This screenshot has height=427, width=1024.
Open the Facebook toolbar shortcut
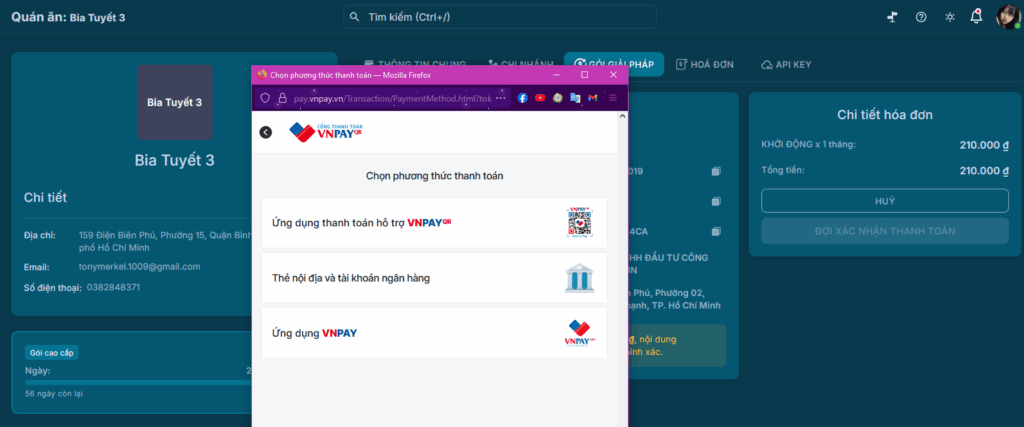click(522, 98)
